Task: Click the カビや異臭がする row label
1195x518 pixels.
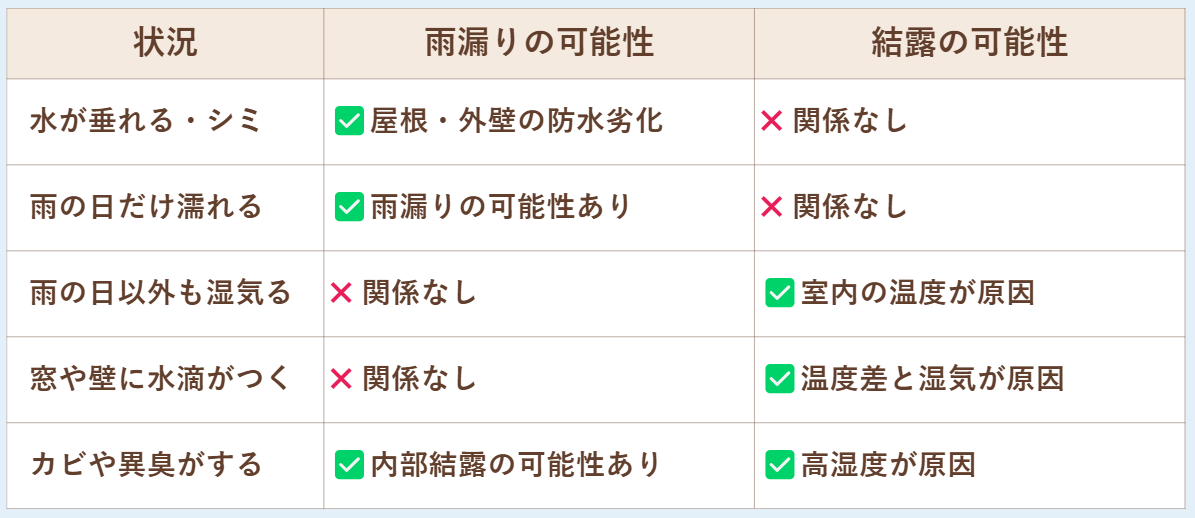Action: (146, 465)
